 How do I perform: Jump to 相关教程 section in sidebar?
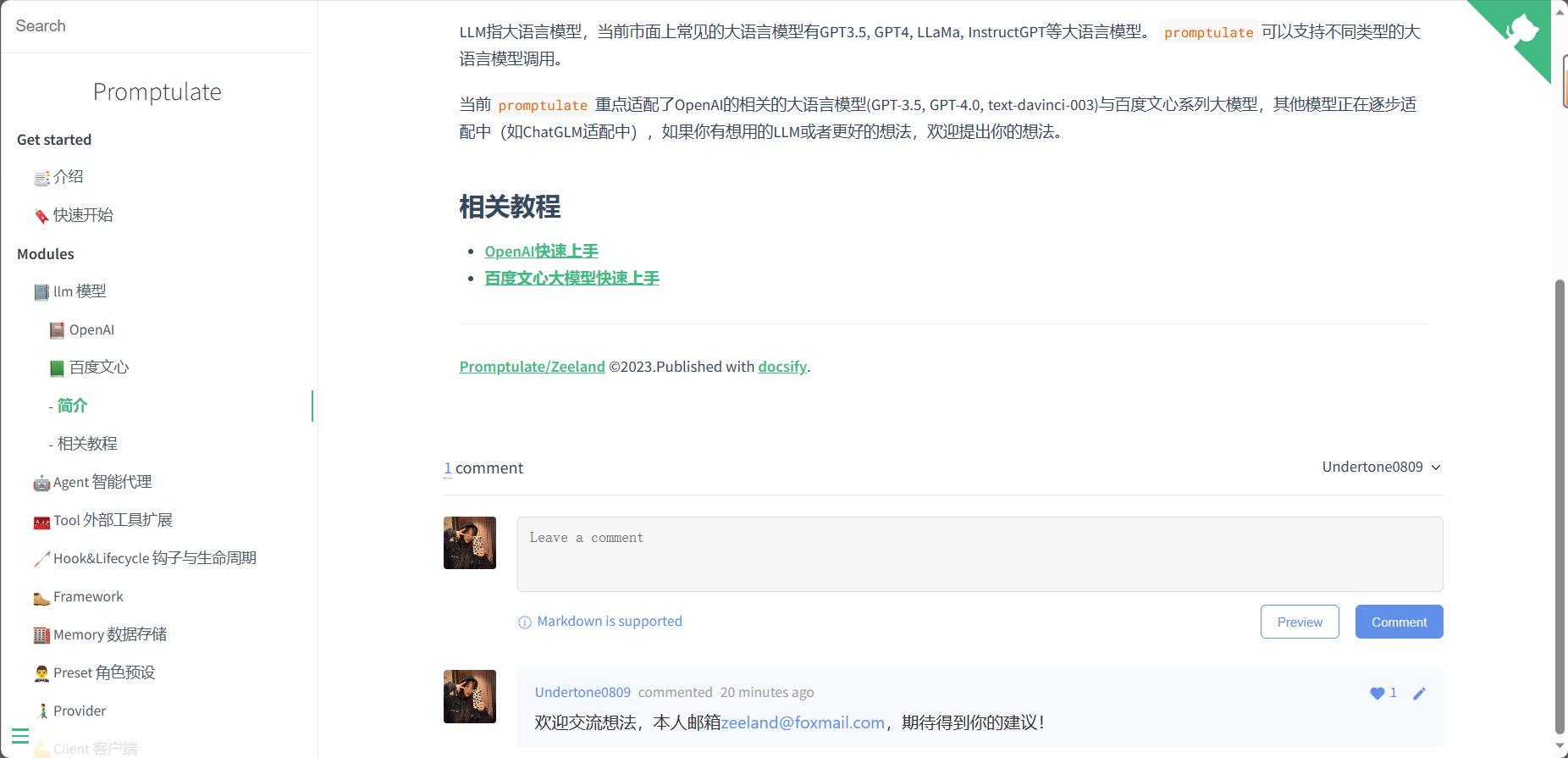click(87, 444)
